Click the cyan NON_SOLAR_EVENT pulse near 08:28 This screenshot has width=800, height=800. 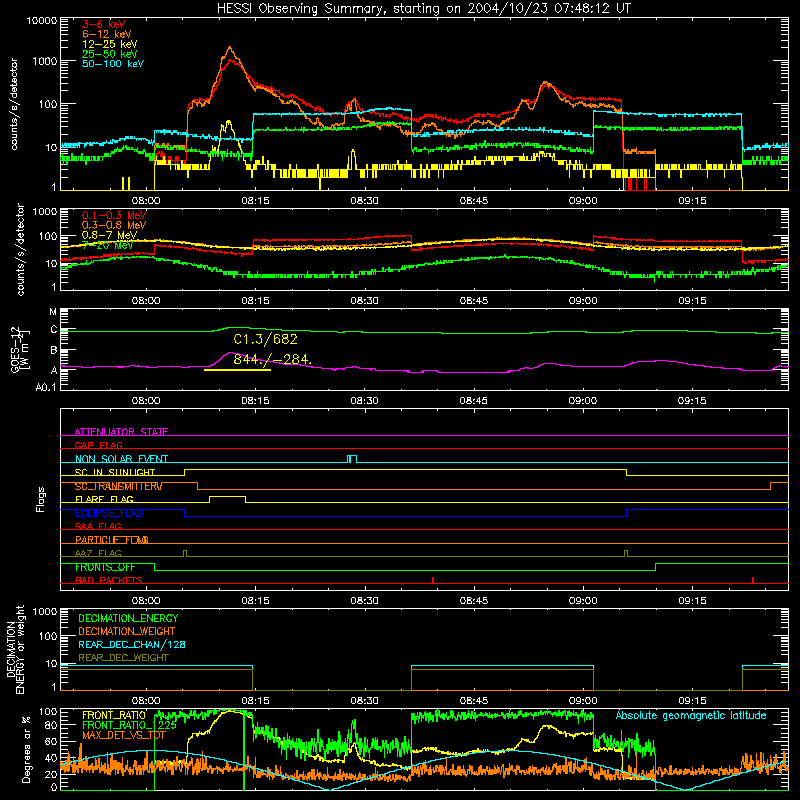352,459
